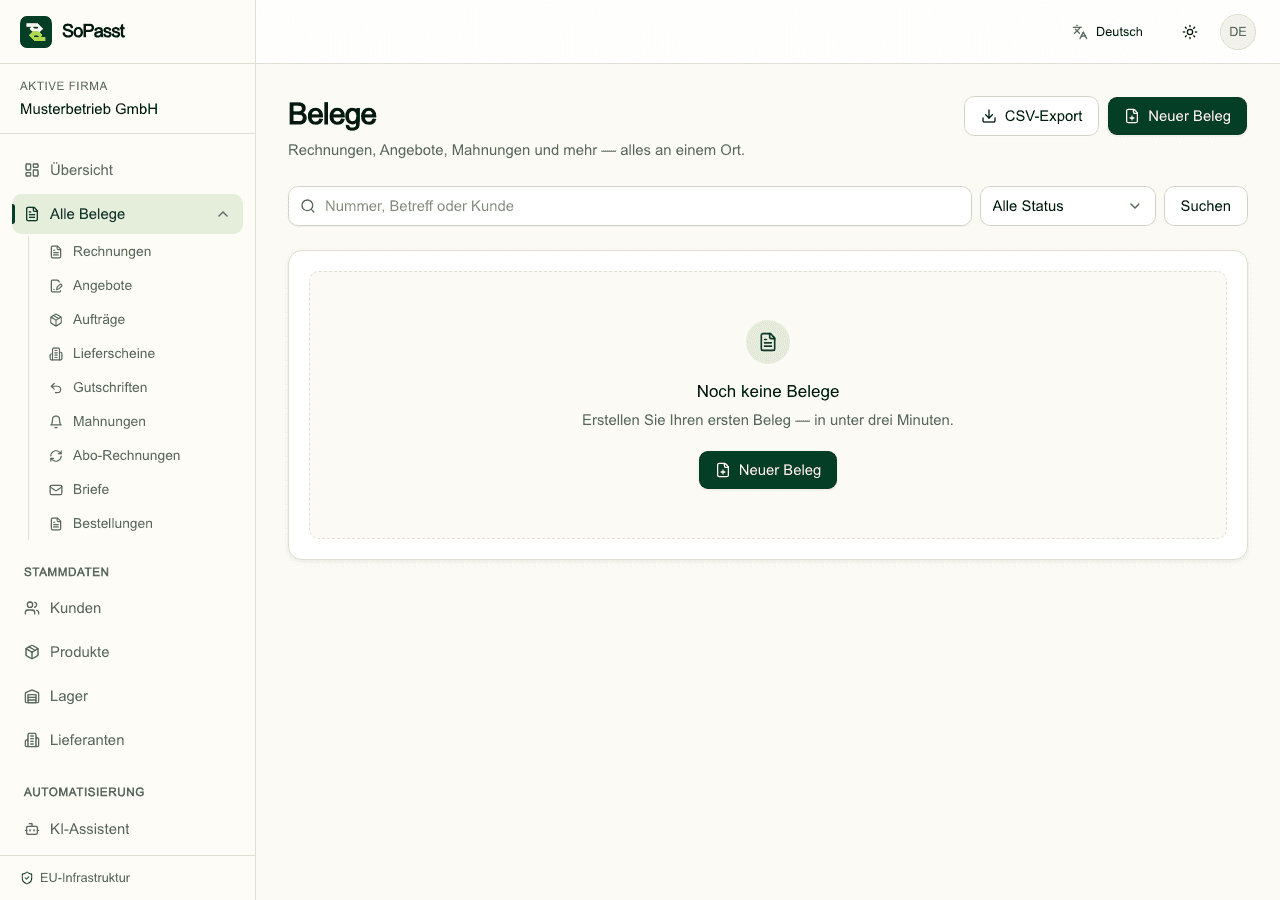Open the KI-Assistent robot icon

click(32, 829)
